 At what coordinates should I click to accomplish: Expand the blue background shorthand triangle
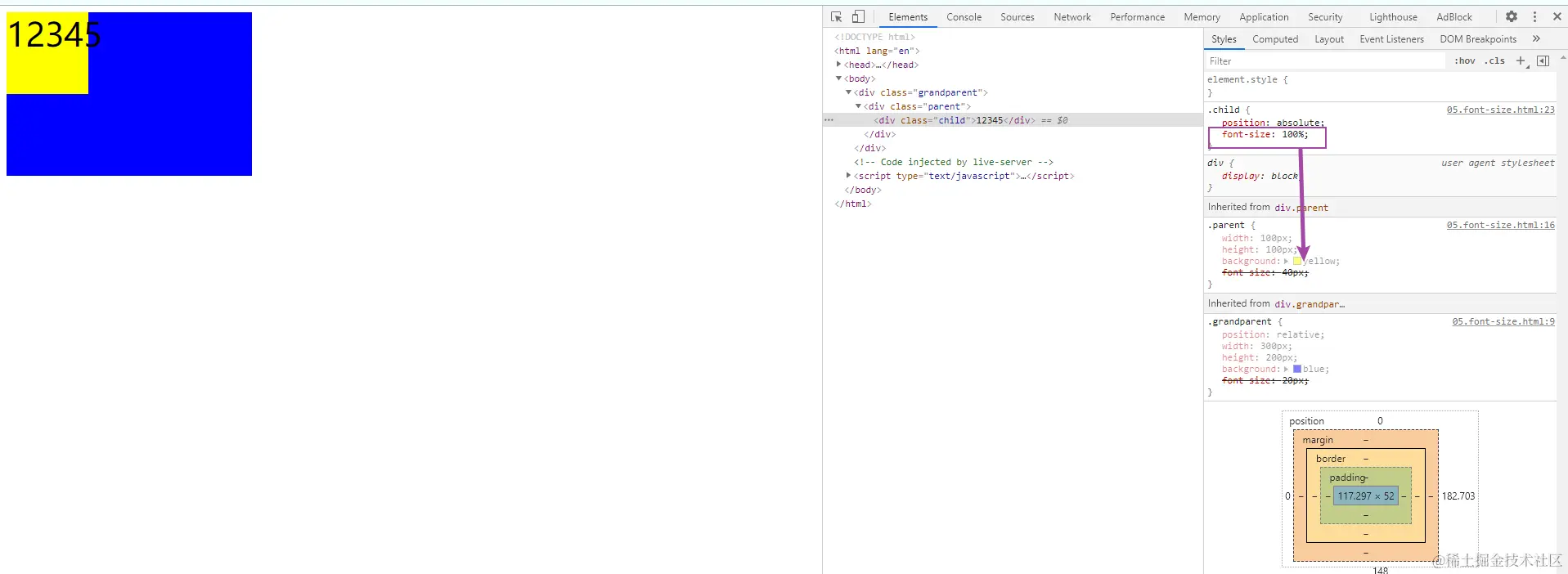(1287, 370)
